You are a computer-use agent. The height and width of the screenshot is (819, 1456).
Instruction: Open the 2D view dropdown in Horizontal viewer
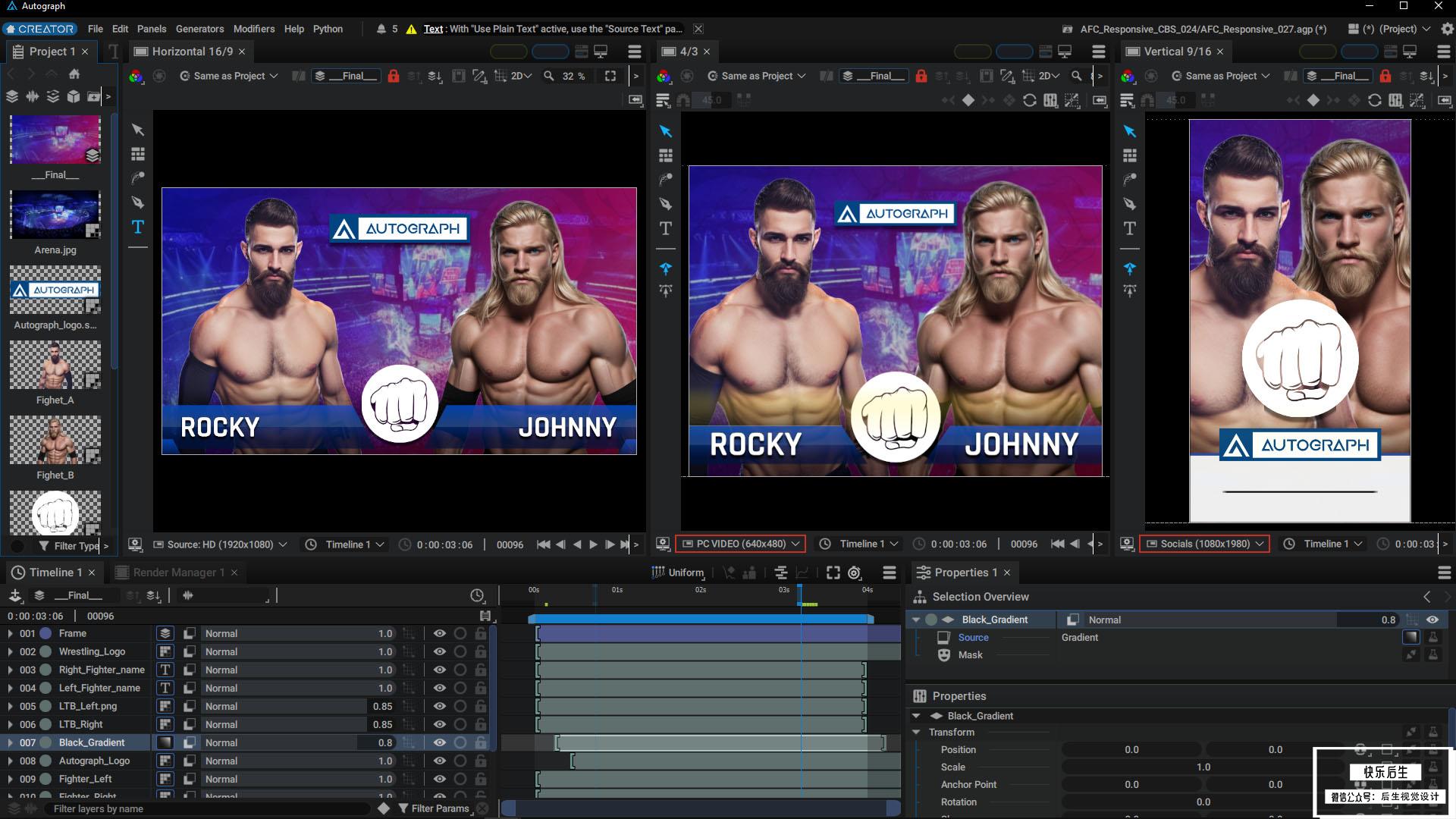tap(521, 76)
